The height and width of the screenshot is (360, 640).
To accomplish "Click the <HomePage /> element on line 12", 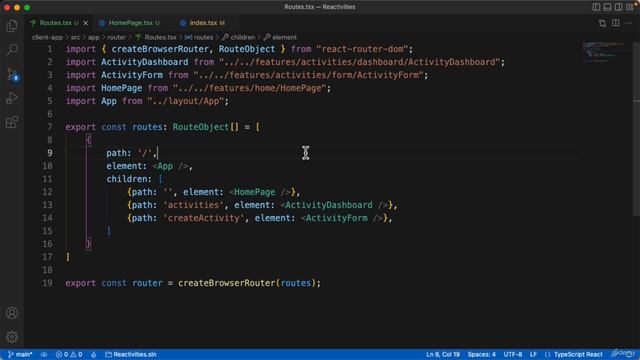I will (260, 192).
